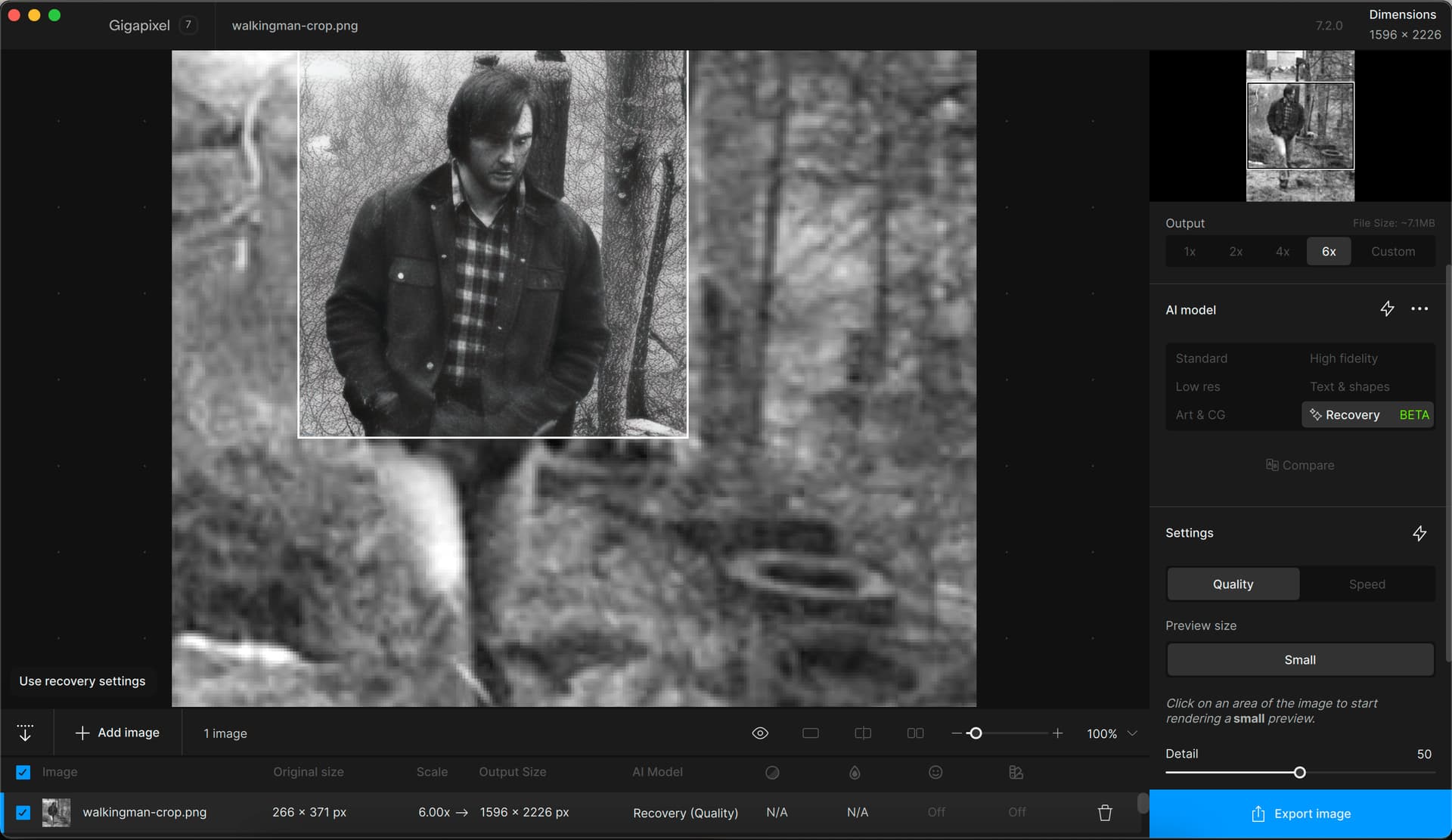The width and height of the screenshot is (1452, 840).
Task: Open the AI model three-dots menu
Action: click(1419, 309)
